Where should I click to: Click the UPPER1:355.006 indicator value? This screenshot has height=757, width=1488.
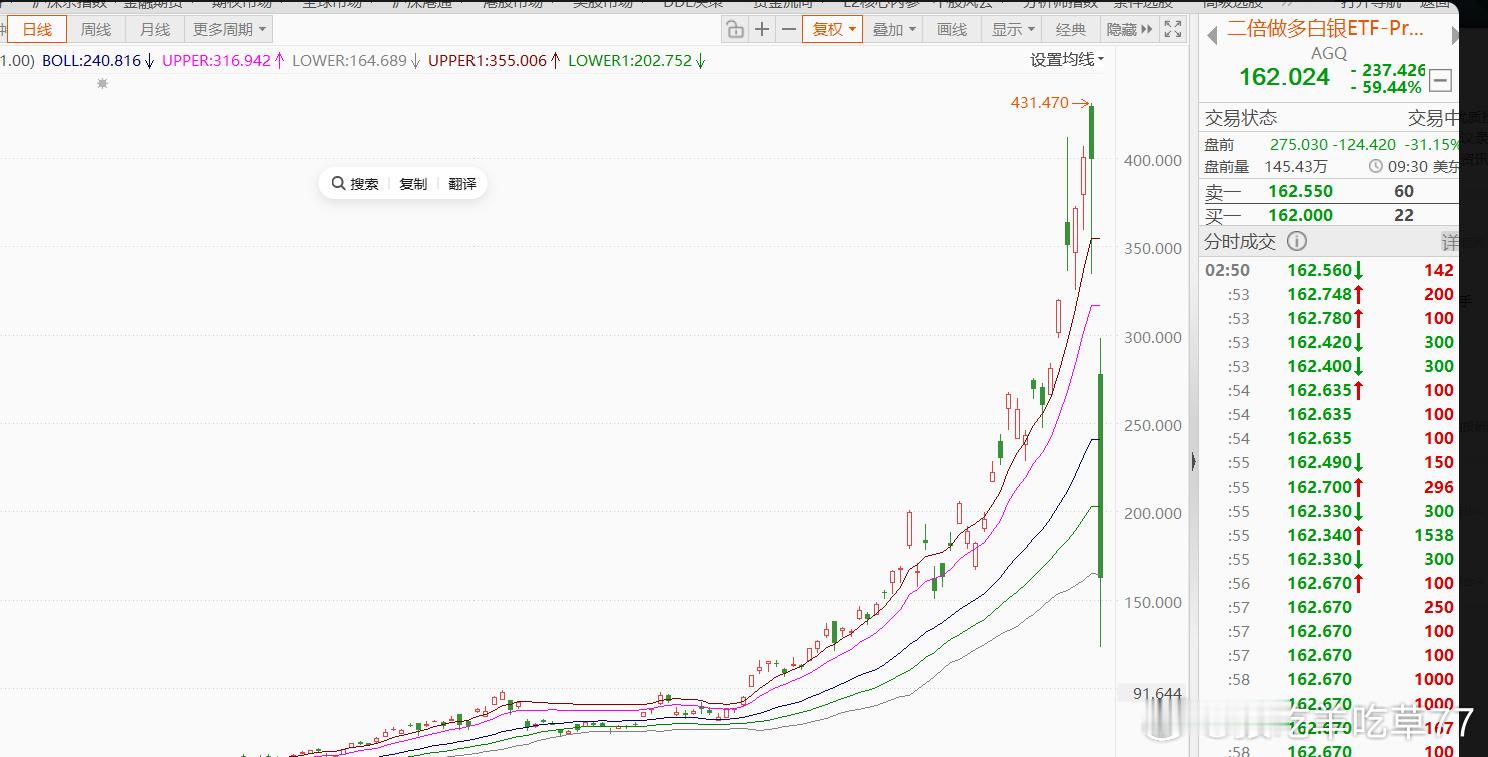coord(494,60)
